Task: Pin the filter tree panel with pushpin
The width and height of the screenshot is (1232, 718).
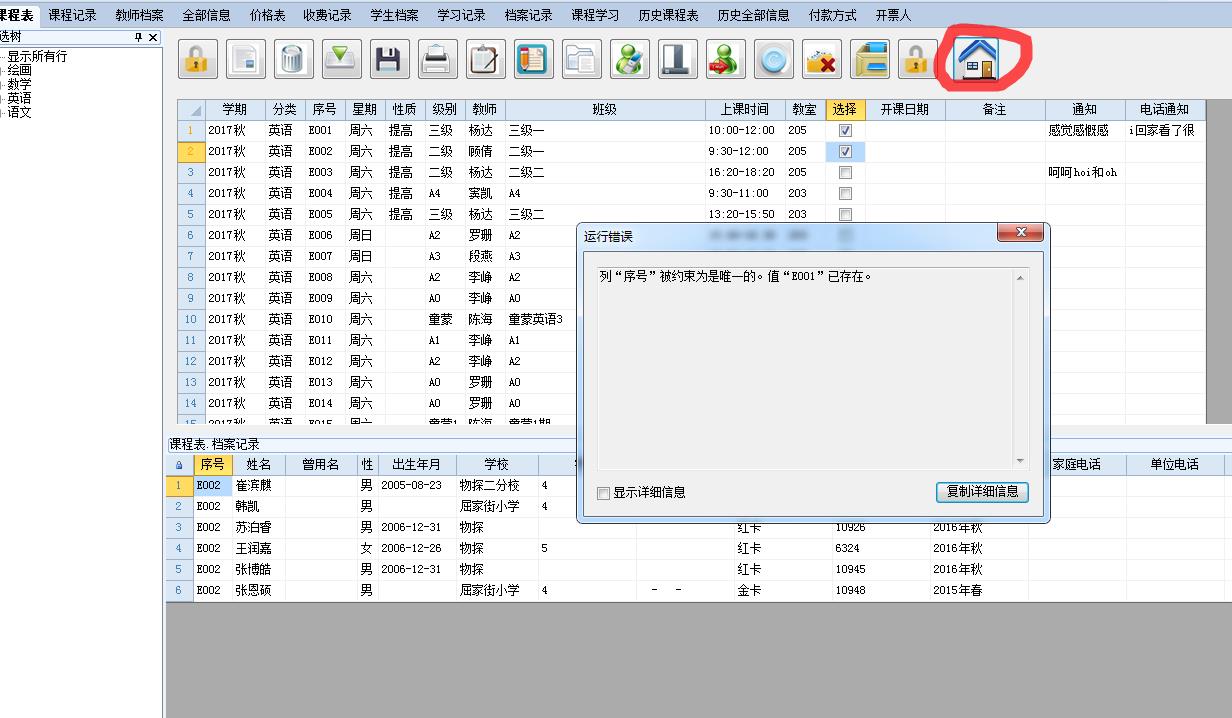Action: (139, 37)
